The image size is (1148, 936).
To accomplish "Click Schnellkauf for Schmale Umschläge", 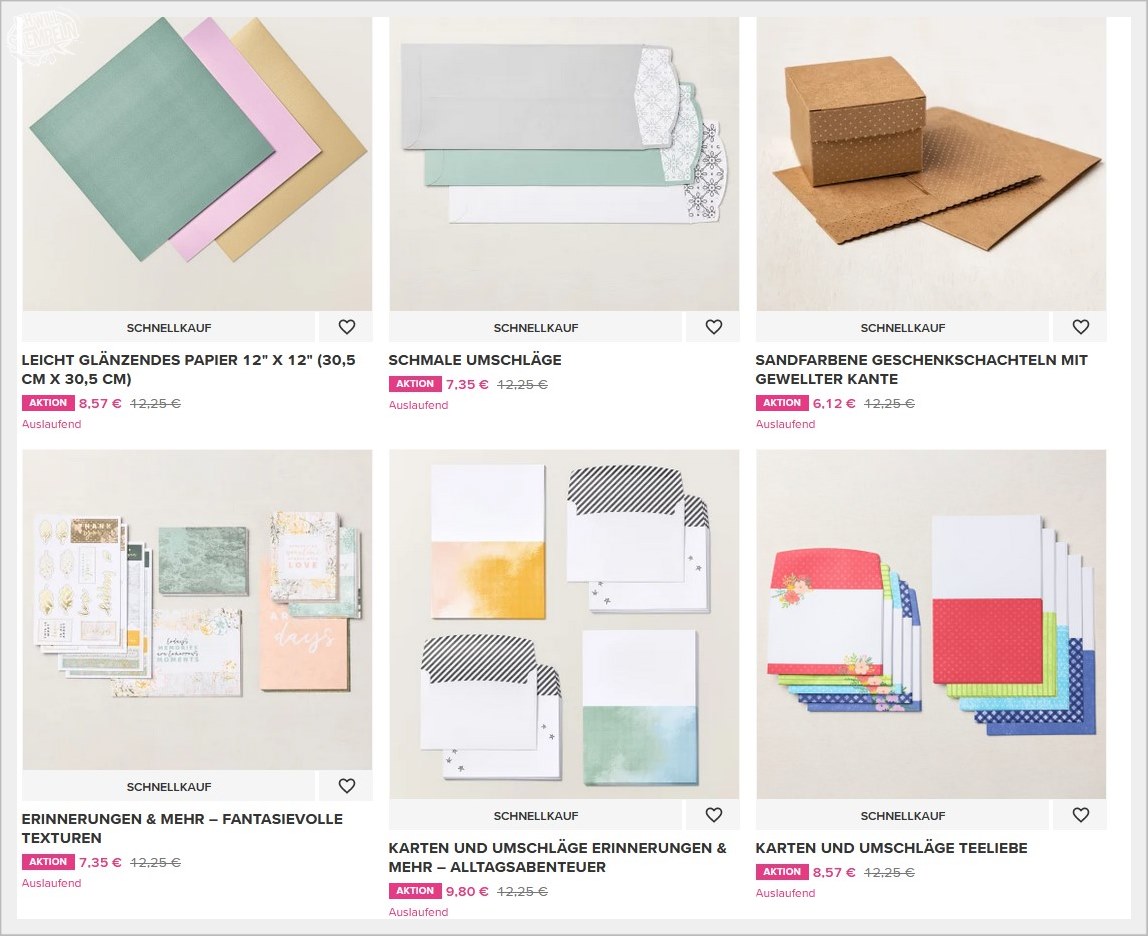I will pos(536,328).
